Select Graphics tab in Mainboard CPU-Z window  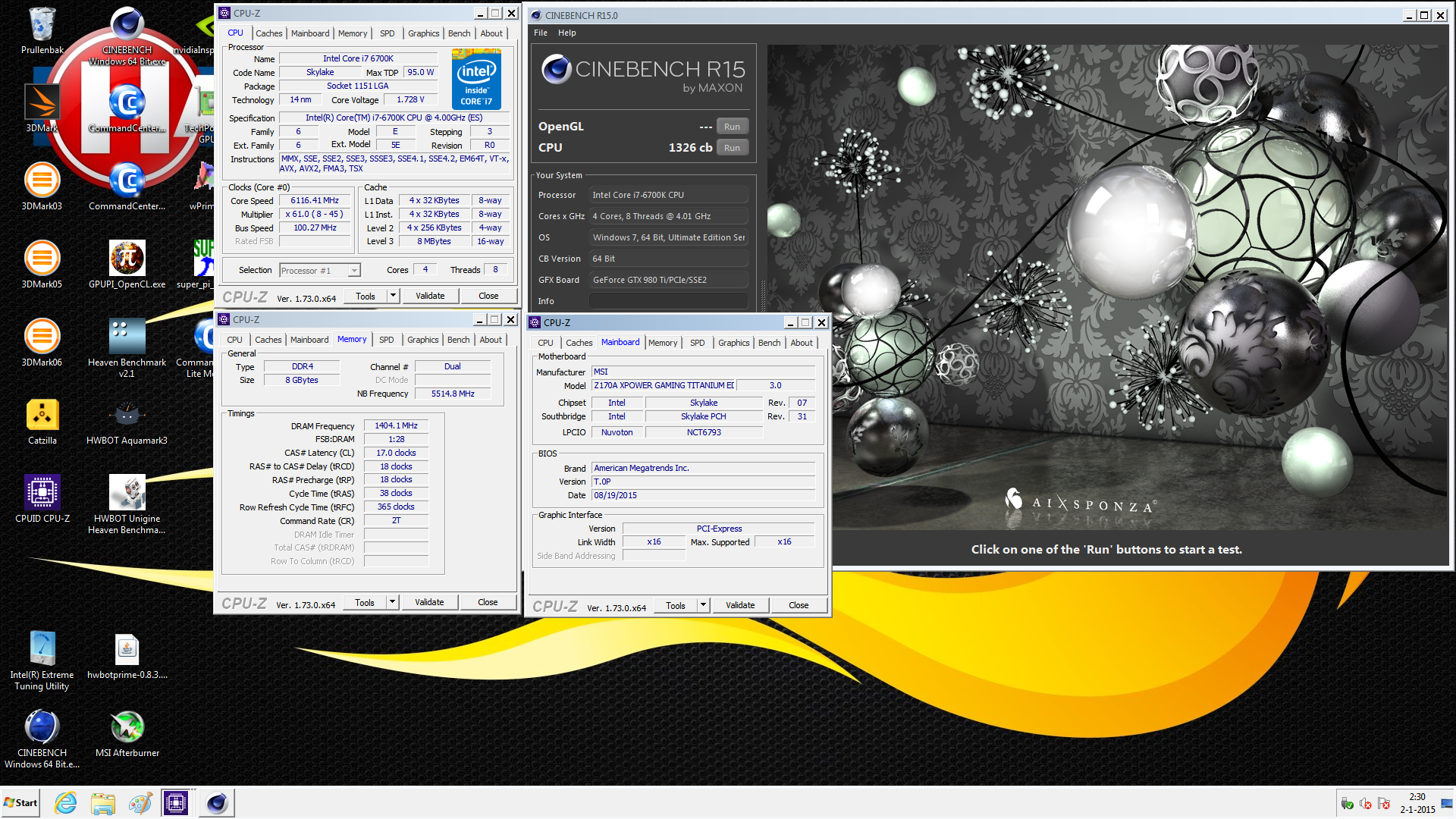tap(734, 343)
